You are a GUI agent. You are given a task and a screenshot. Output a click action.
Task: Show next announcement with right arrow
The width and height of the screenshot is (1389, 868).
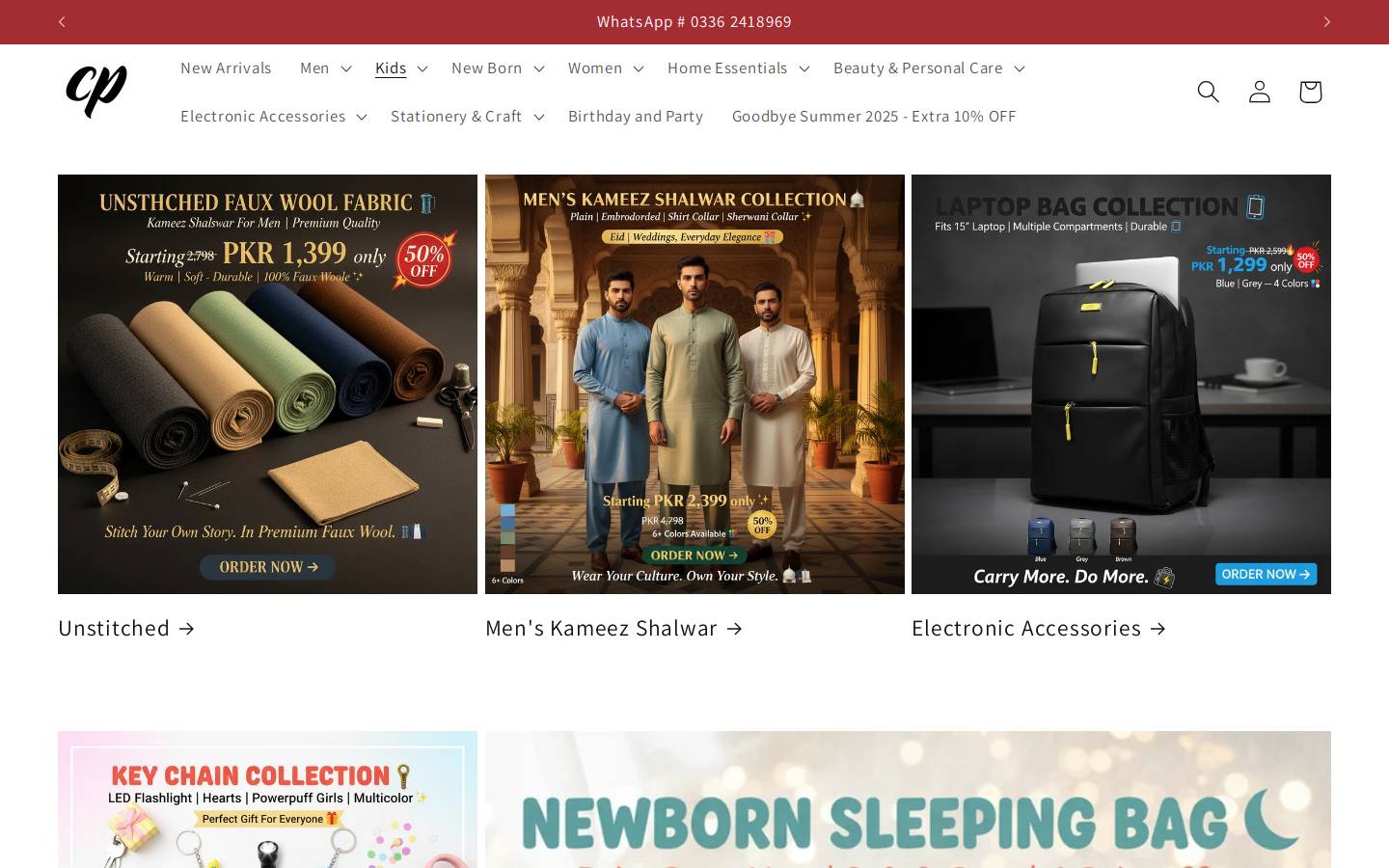click(x=1326, y=21)
